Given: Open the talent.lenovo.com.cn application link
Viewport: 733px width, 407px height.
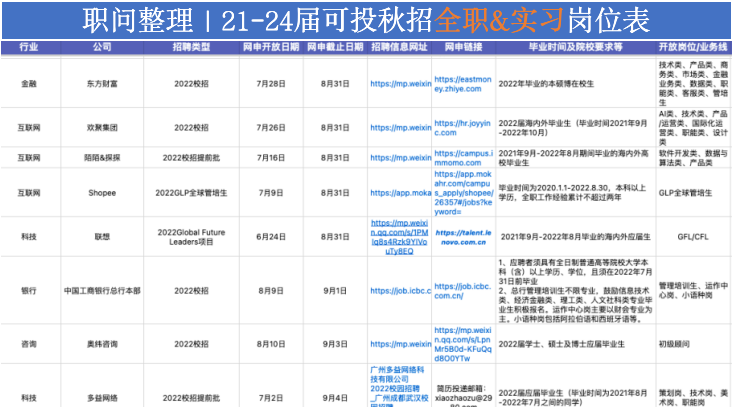Looking at the screenshot, I should point(463,237).
